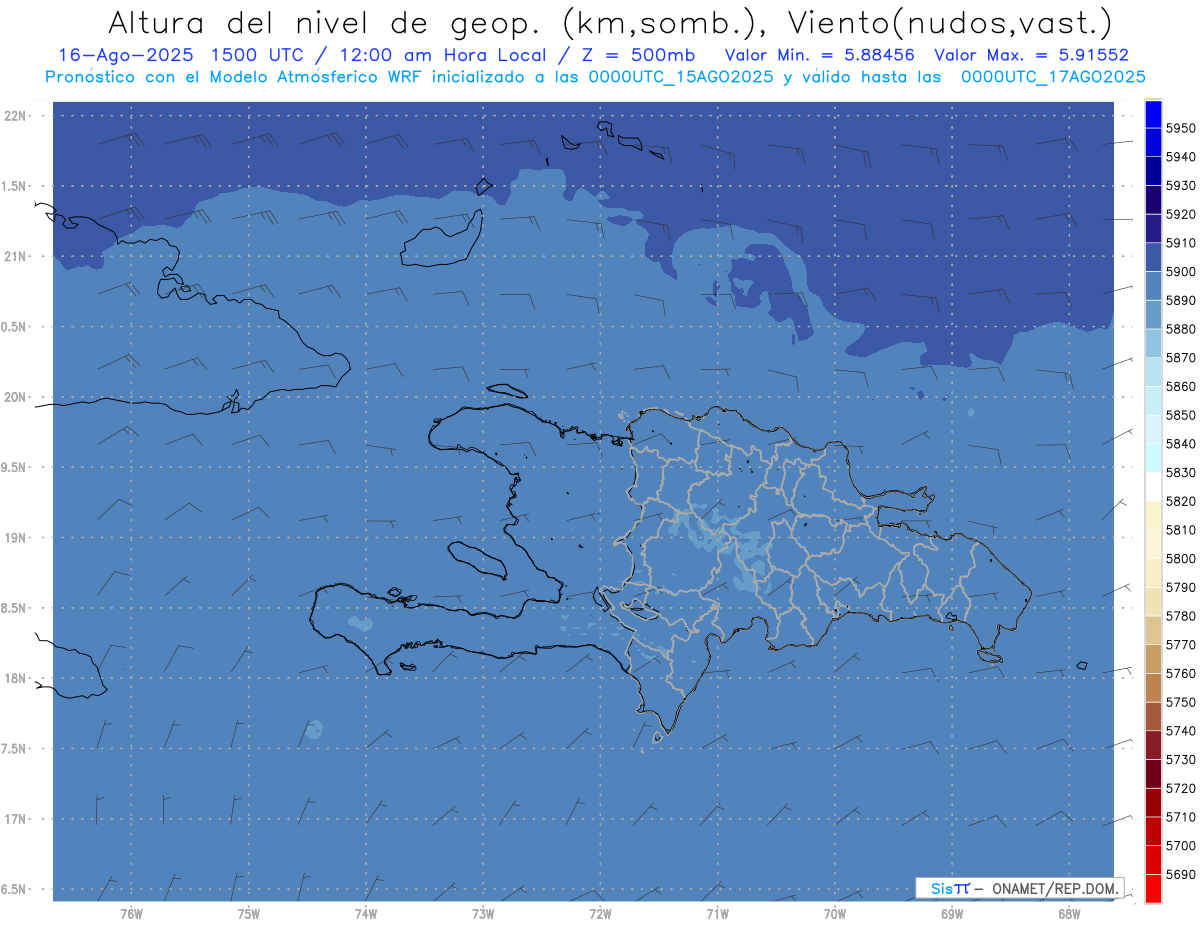Click the '16-Ago-2025' date text
The height and width of the screenshot is (927, 1200).
126,55
